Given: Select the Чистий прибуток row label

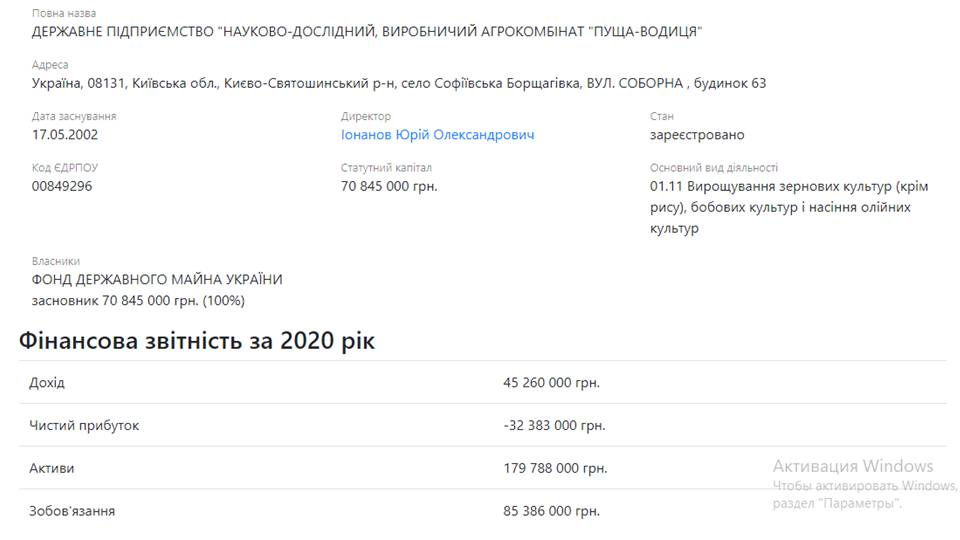Looking at the screenshot, I should tap(84, 426).
